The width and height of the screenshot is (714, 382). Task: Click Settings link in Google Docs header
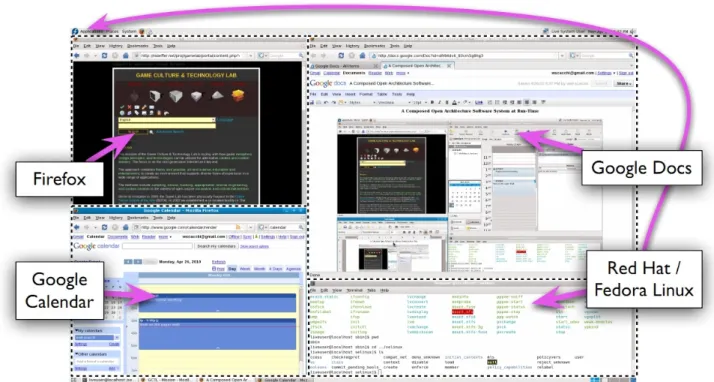click(604, 73)
